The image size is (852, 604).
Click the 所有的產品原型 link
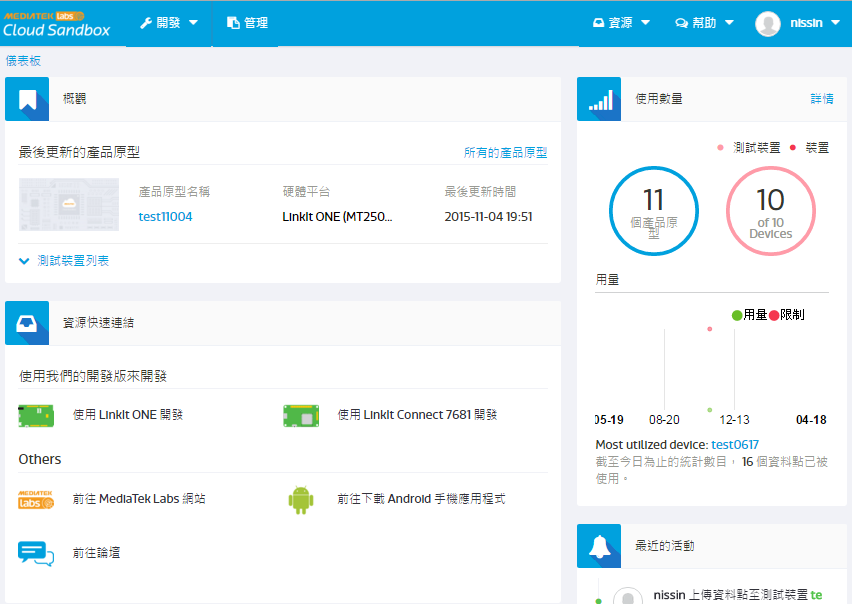pyautogui.click(x=505, y=153)
